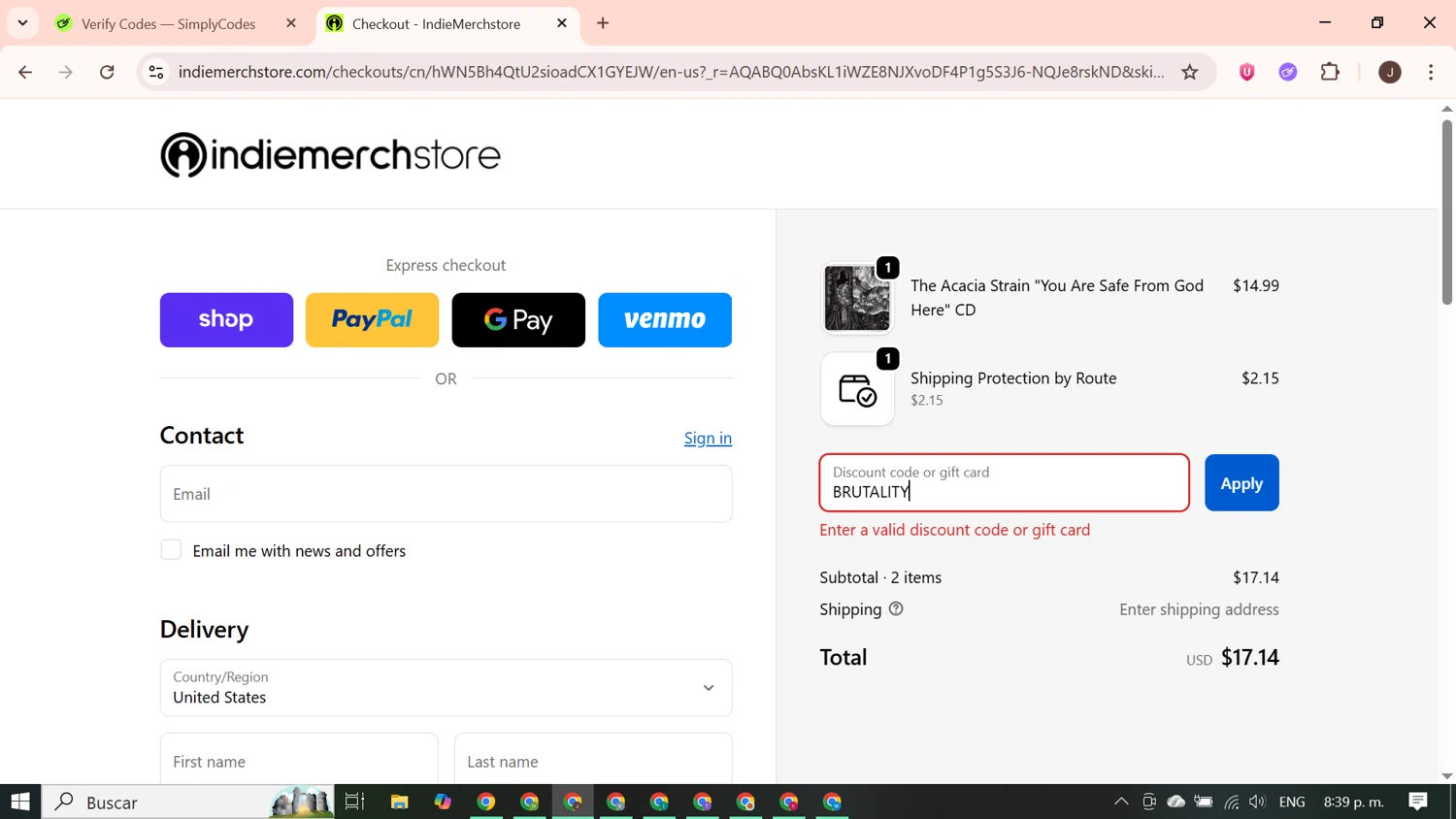The width and height of the screenshot is (1456, 819).
Task: Open the tab search dropdown arrow
Action: pos(22,23)
